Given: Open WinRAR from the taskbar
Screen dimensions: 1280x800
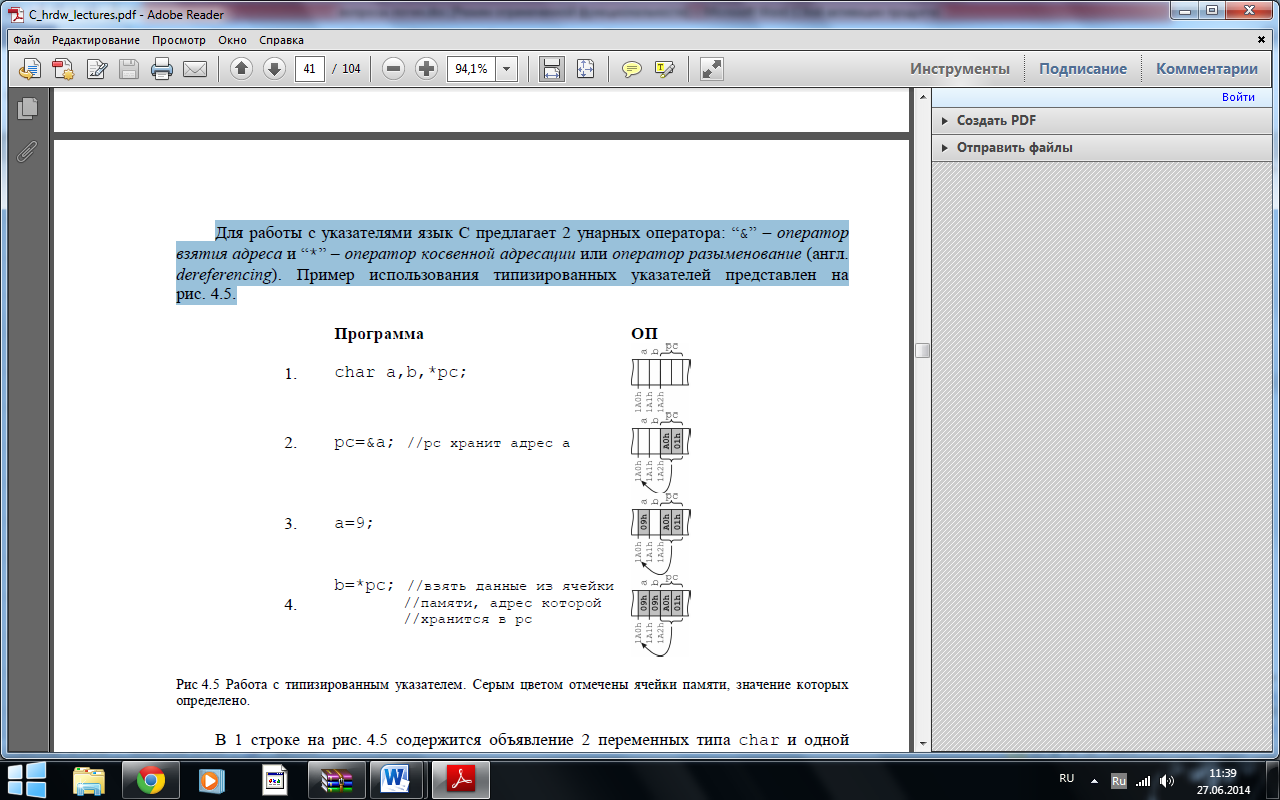Looking at the screenshot, I should tap(335, 778).
